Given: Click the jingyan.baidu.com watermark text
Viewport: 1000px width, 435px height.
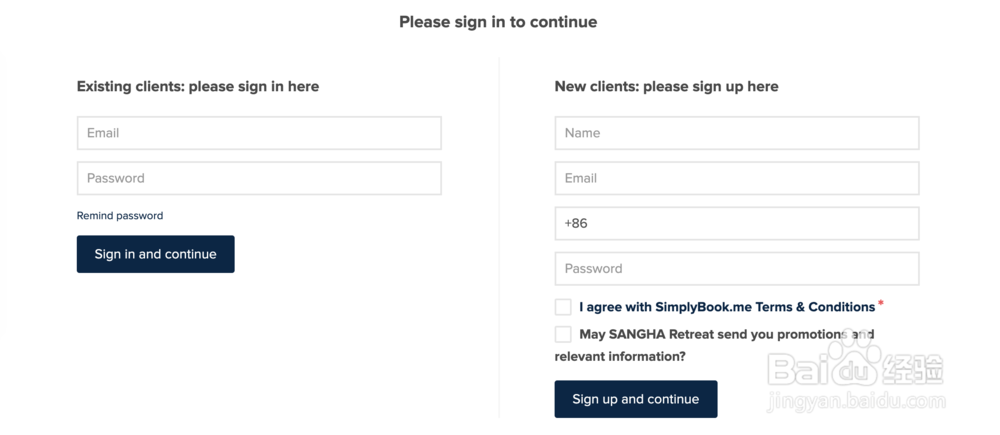Looking at the screenshot, I should pyautogui.click(x=854, y=402).
